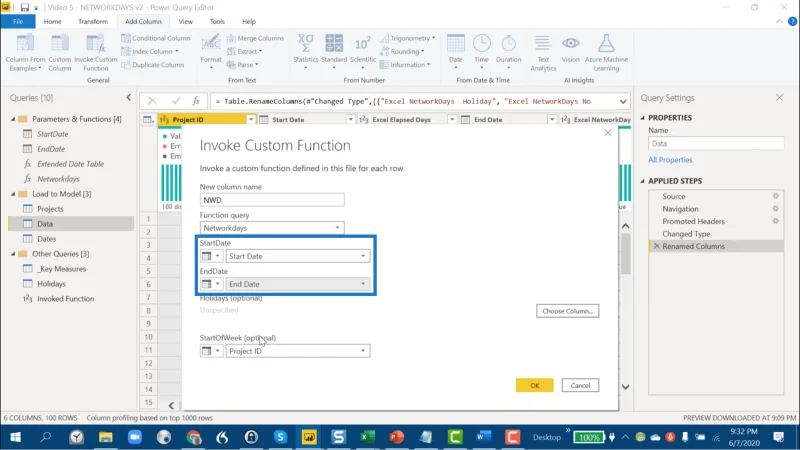Open Project ID column filter dropdown
This screenshot has width=800, height=450.
(x=251, y=119)
